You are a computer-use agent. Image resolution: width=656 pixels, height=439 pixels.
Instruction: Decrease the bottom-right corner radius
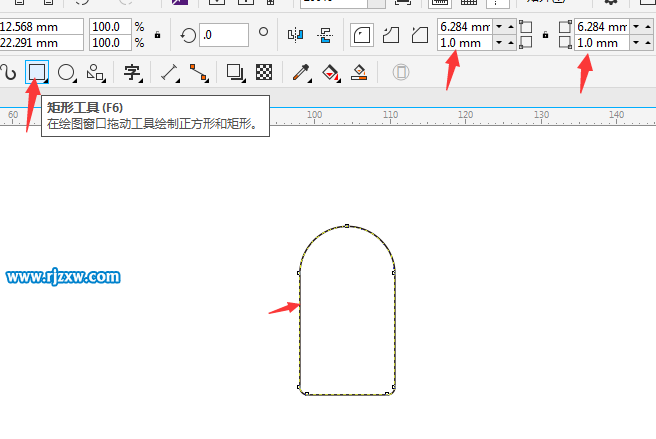click(636, 43)
